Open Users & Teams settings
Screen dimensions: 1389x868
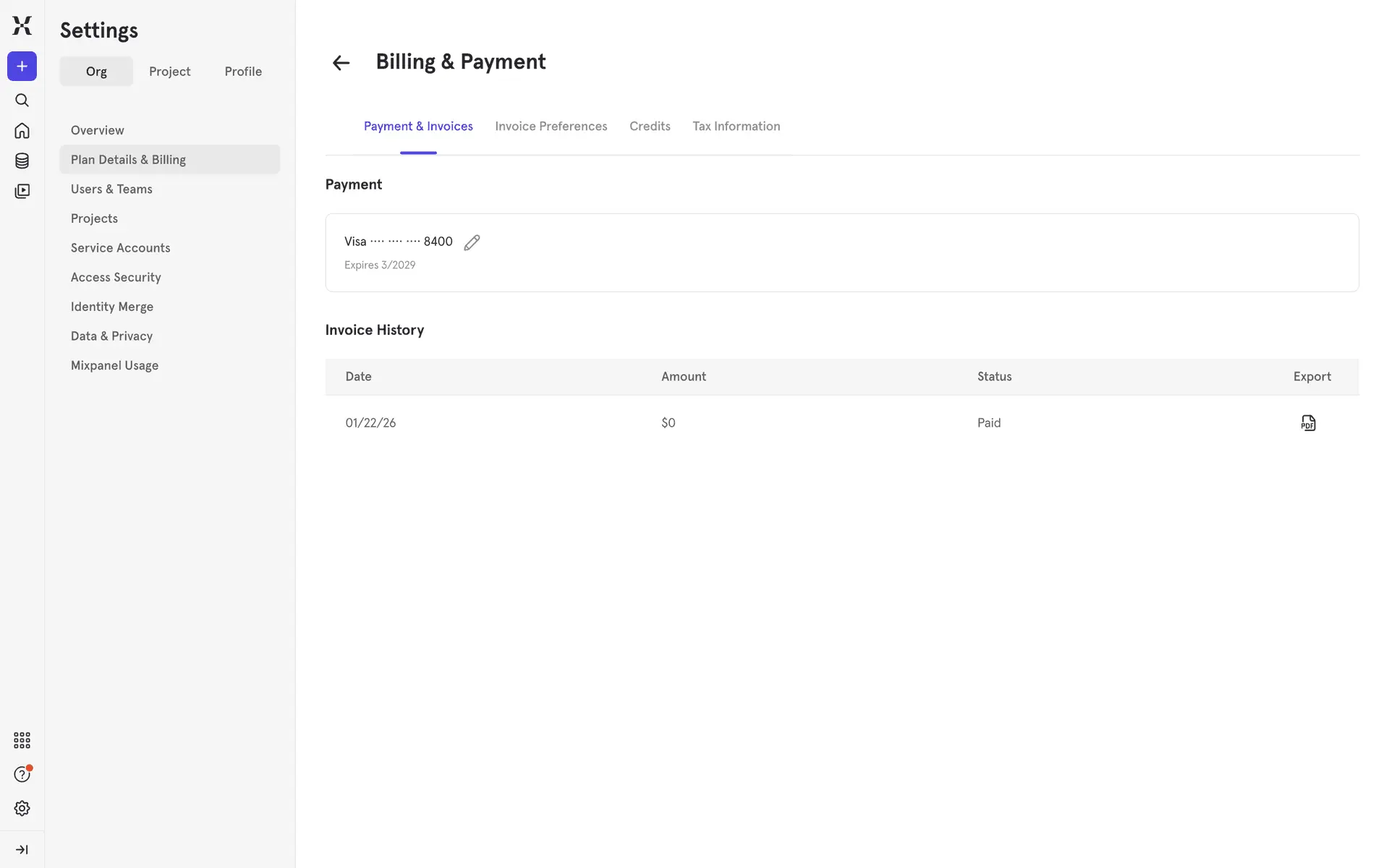pyautogui.click(x=111, y=190)
